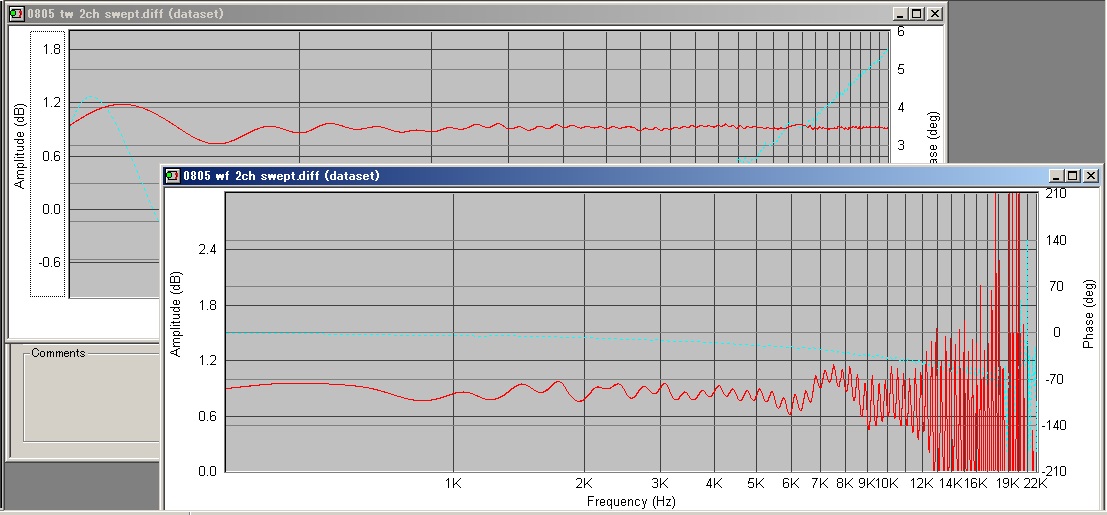Click the 4K frequency tick label
This screenshot has width=1107, height=515.
tap(714, 484)
